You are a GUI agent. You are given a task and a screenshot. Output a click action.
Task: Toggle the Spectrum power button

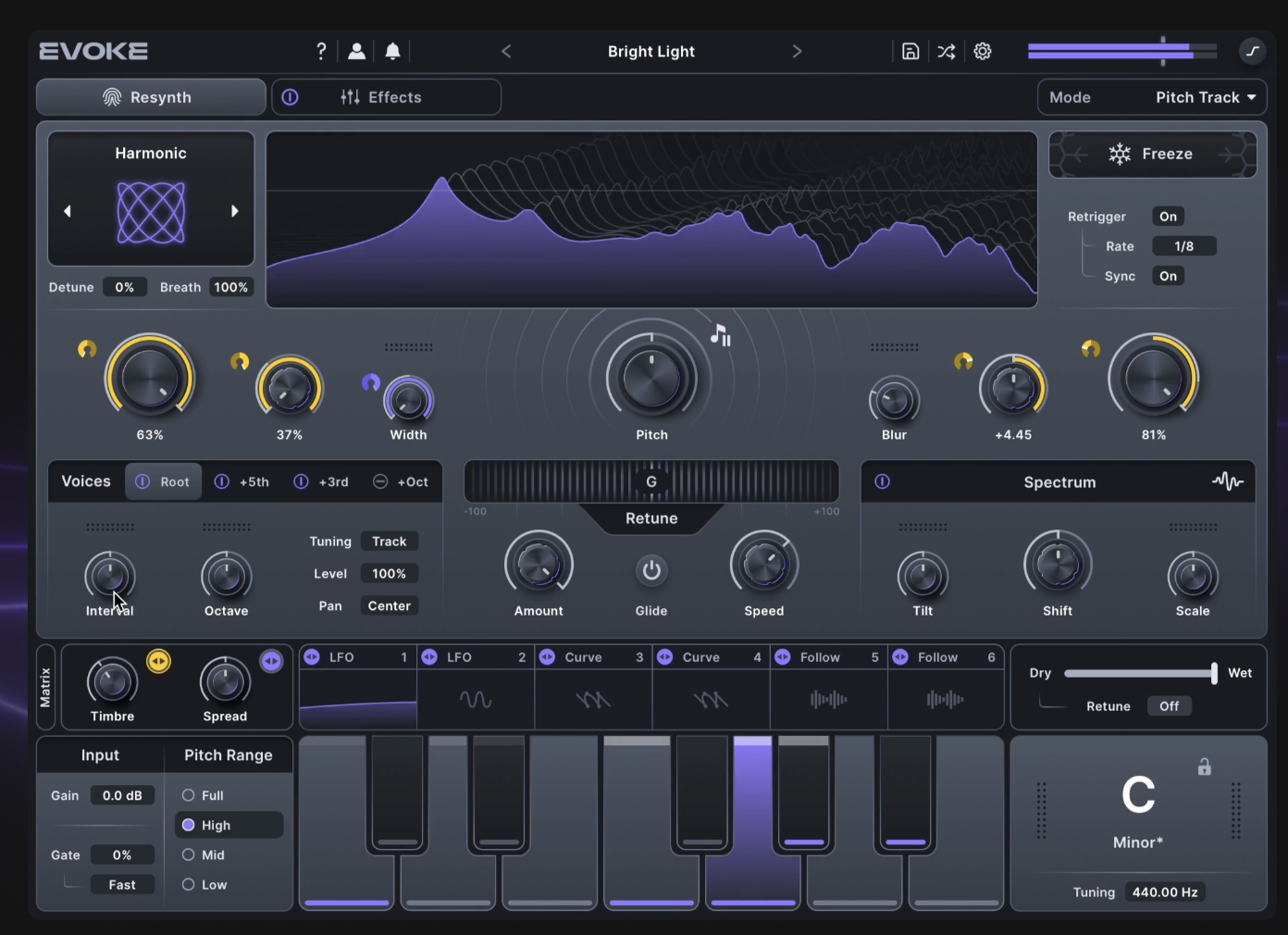coord(882,481)
